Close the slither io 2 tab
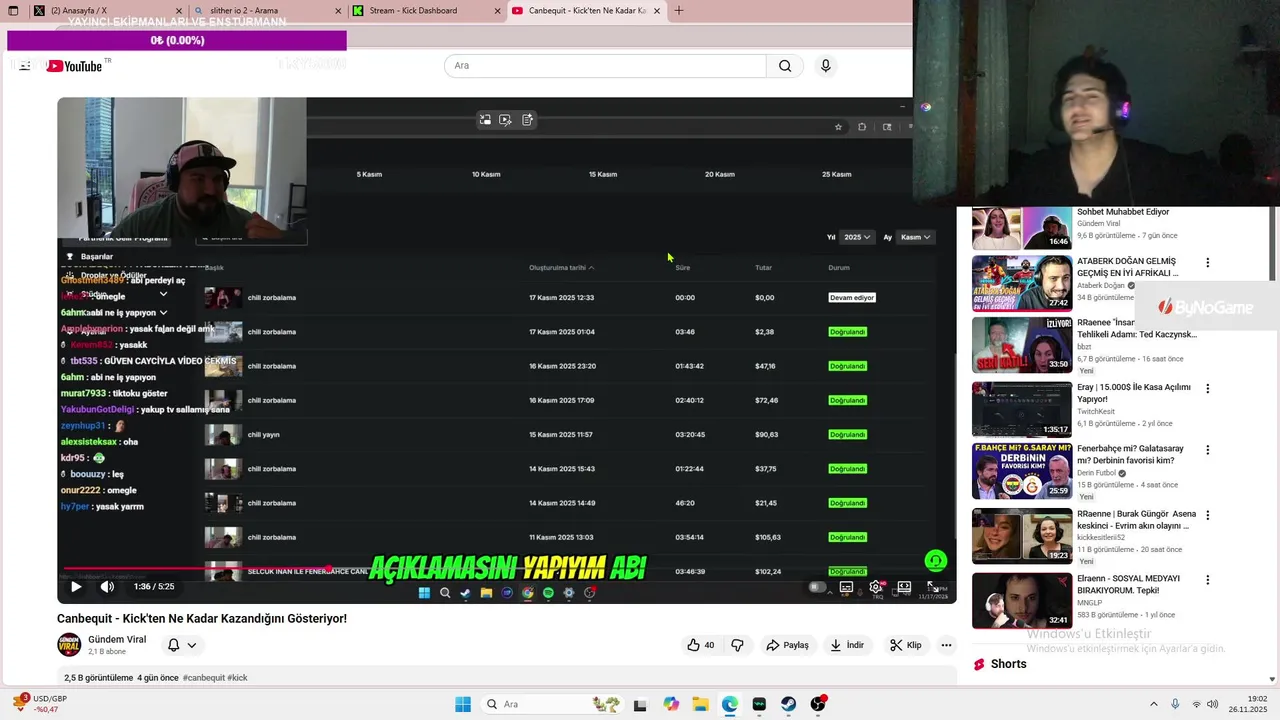 337,11
